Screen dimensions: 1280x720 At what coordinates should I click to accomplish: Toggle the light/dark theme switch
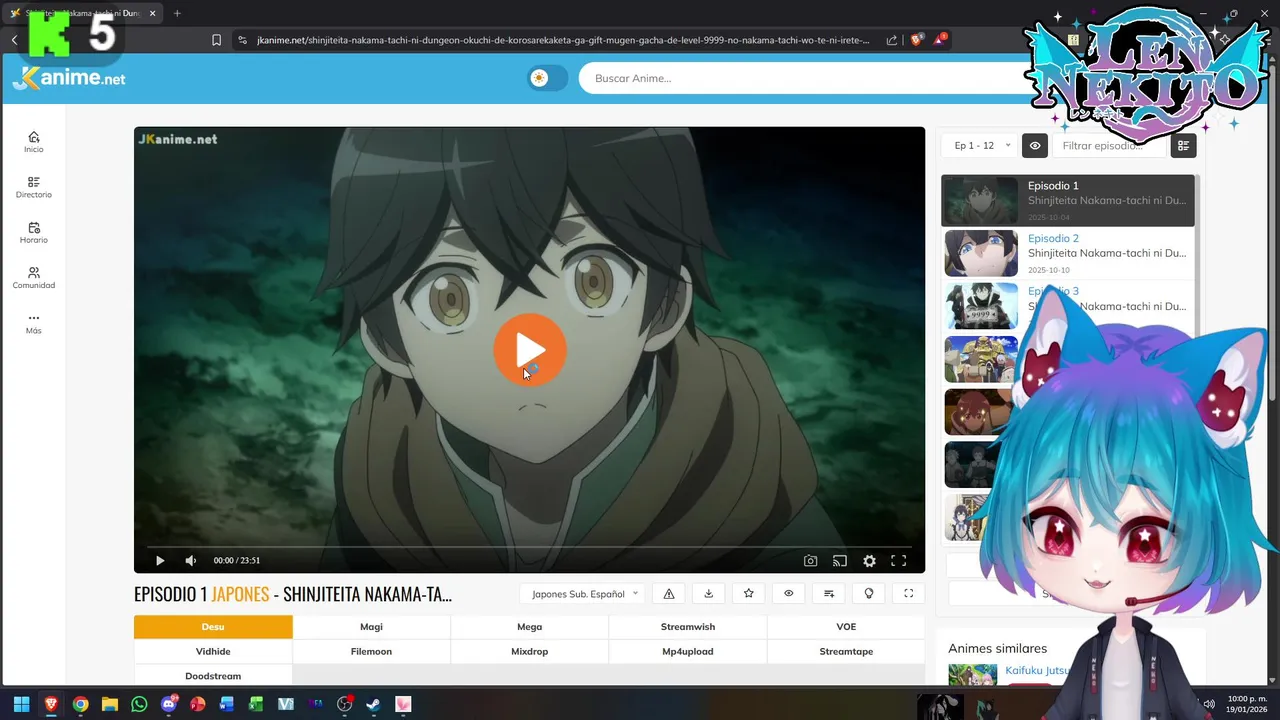click(x=547, y=78)
